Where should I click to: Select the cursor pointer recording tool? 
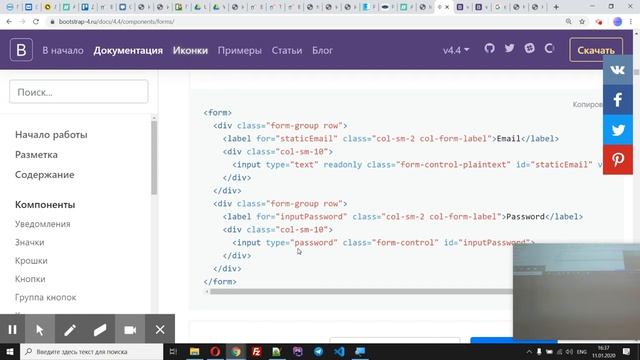click(x=40, y=329)
